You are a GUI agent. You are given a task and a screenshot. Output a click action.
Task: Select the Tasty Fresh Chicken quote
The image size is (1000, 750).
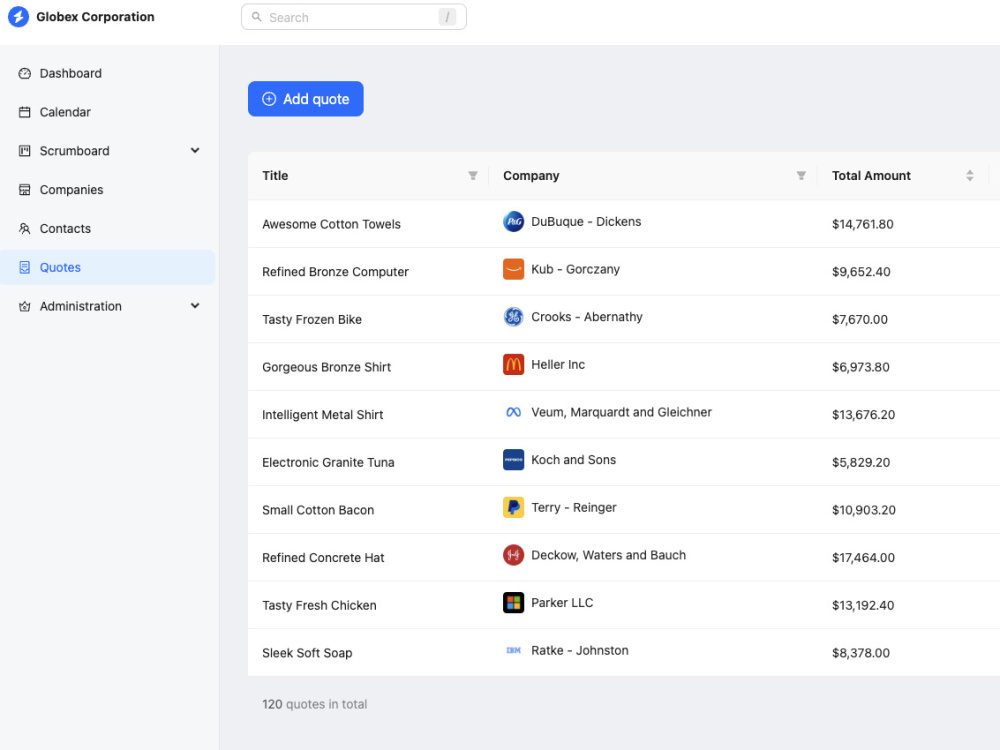pos(319,605)
